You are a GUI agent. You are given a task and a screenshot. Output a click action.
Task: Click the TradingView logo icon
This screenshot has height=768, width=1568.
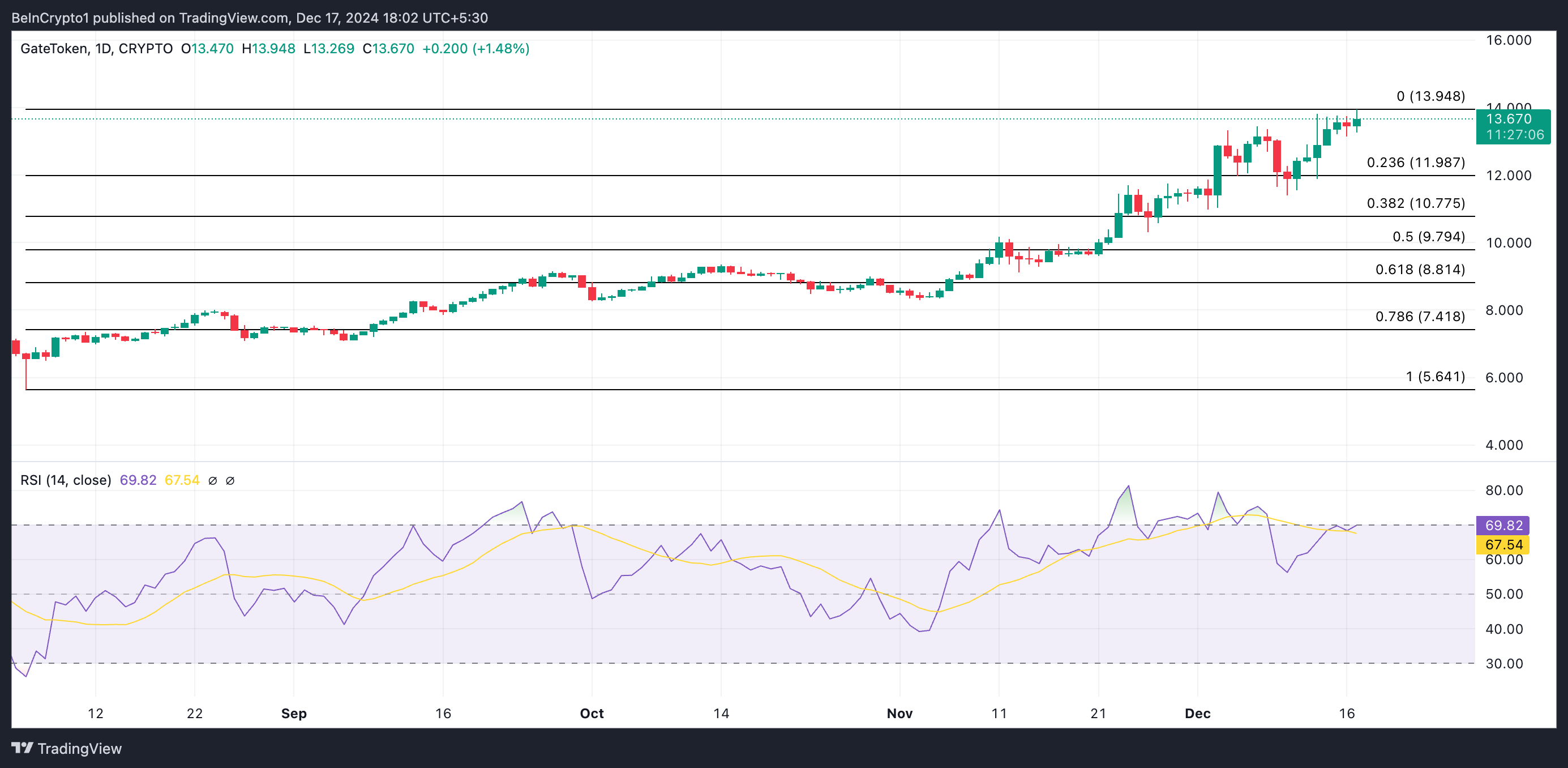tap(23, 747)
